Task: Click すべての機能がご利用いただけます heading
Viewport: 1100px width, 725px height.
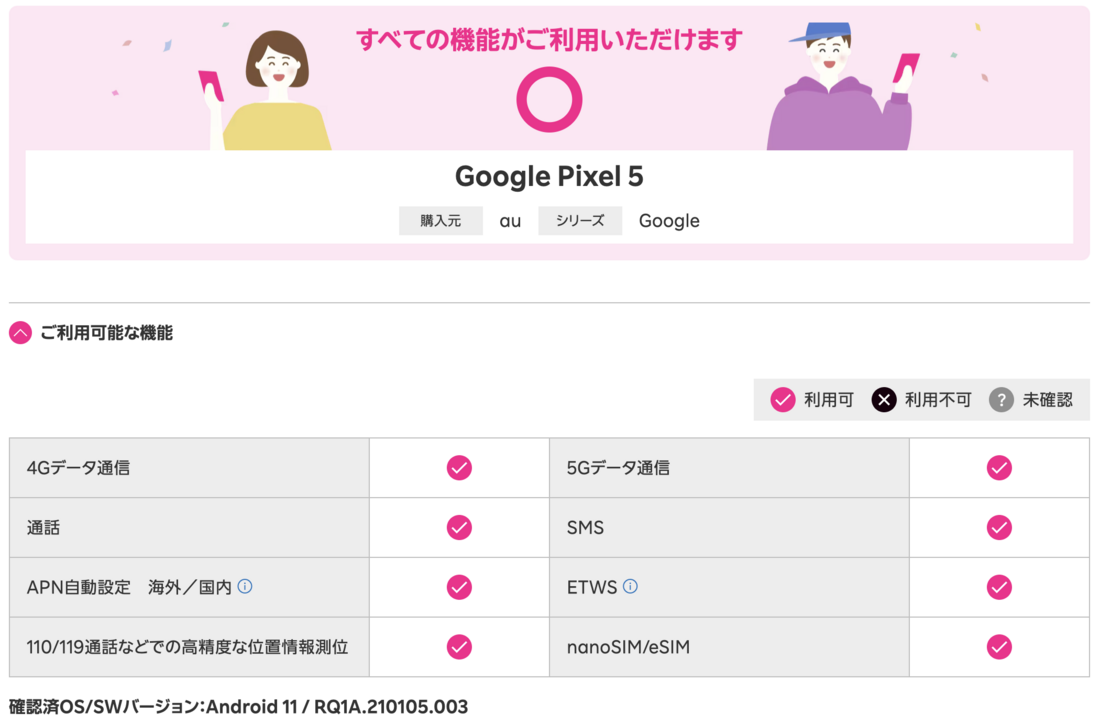Action: (549, 39)
